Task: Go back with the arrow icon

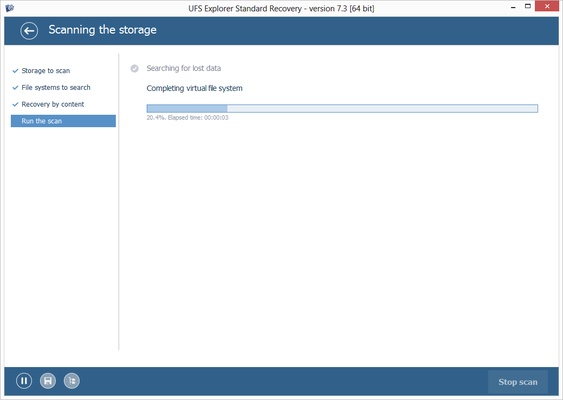Action: [29, 31]
